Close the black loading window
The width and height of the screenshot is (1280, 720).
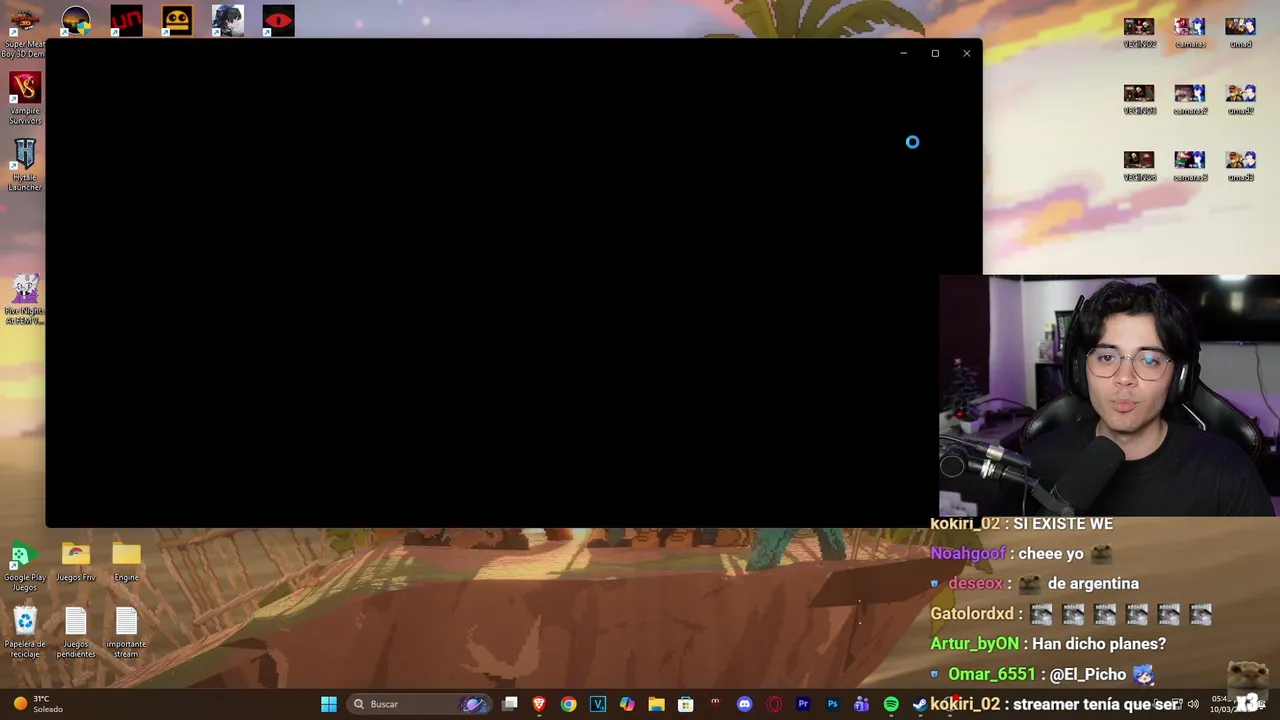click(x=967, y=53)
